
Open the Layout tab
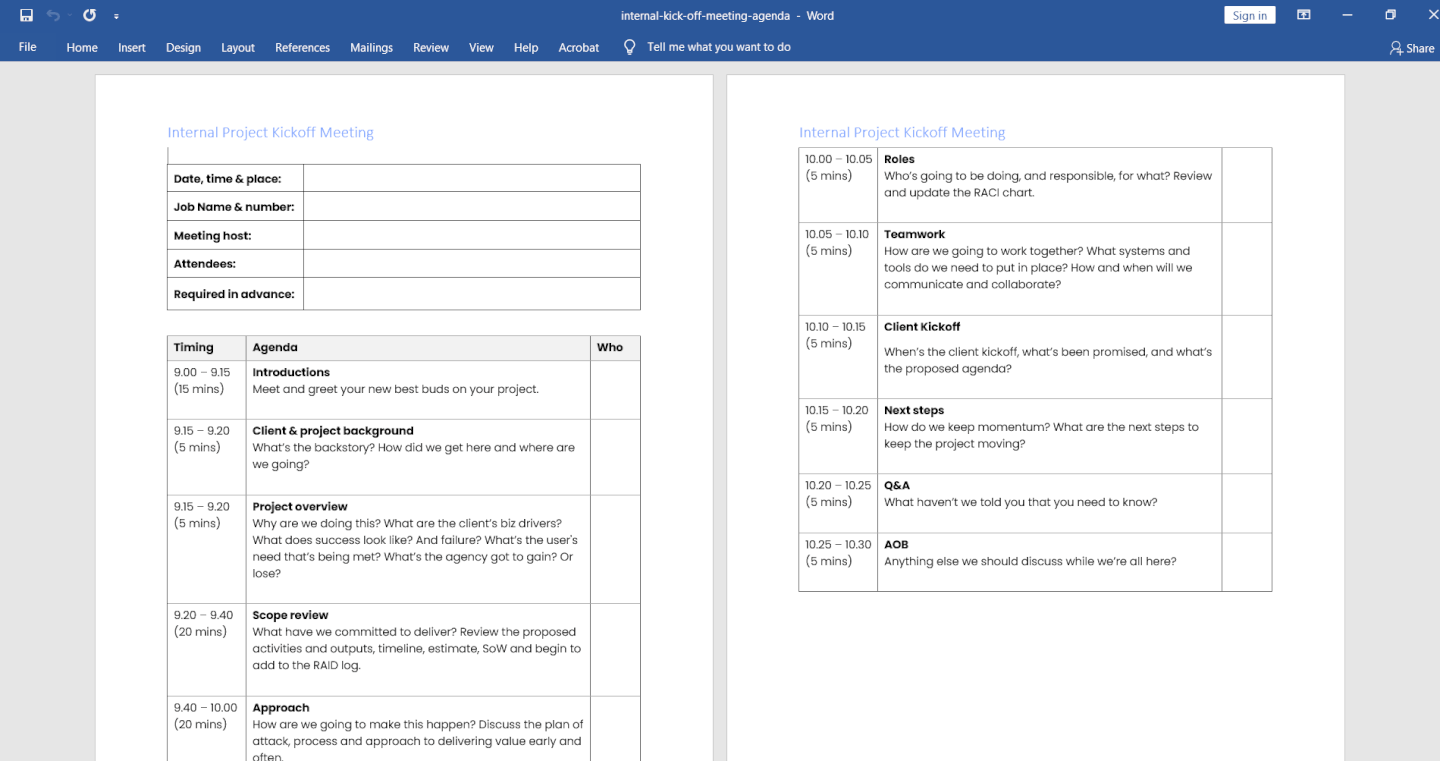[x=238, y=47]
